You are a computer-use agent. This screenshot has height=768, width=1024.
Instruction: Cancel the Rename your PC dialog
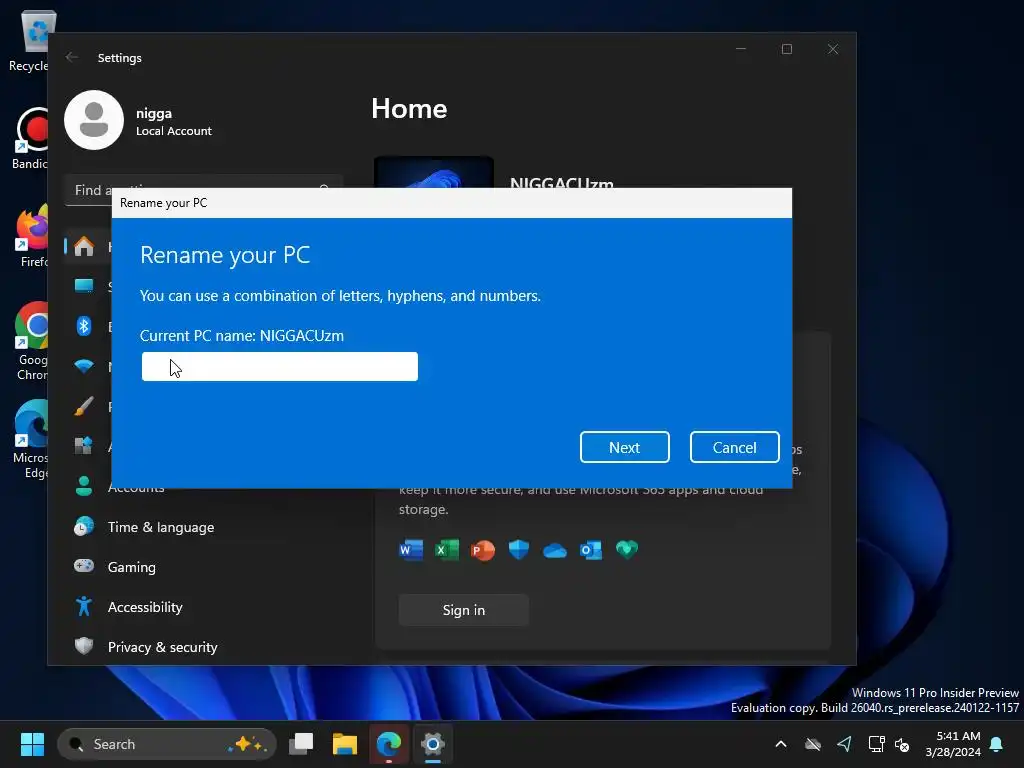tap(735, 447)
